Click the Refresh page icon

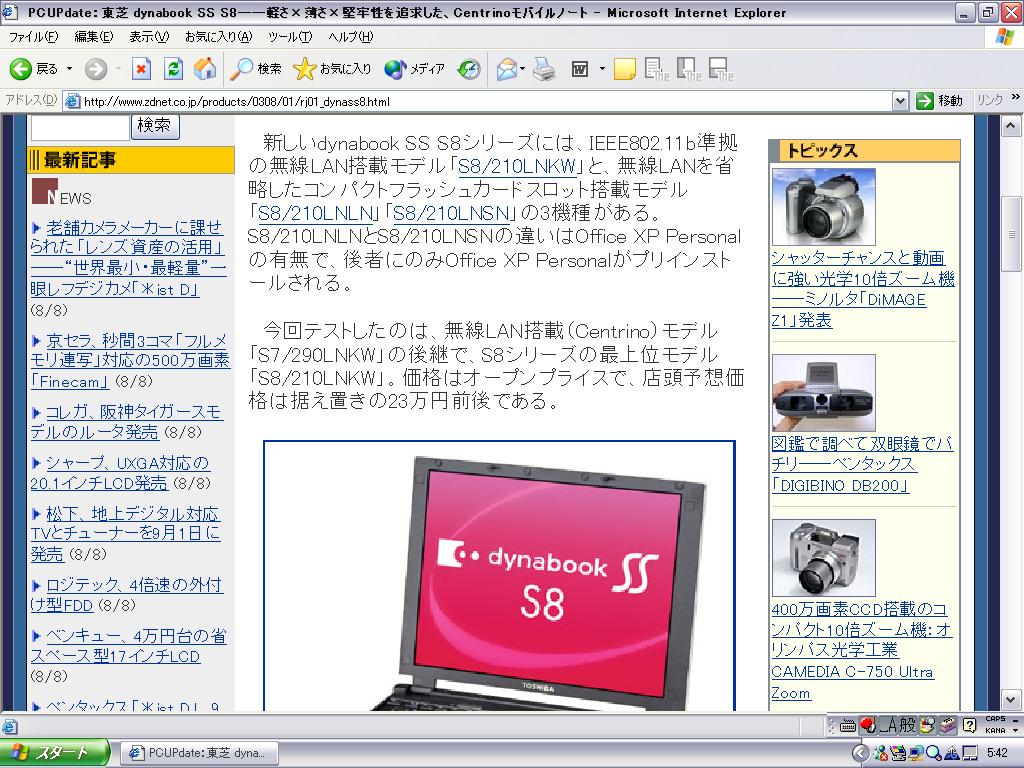pyautogui.click(x=173, y=69)
